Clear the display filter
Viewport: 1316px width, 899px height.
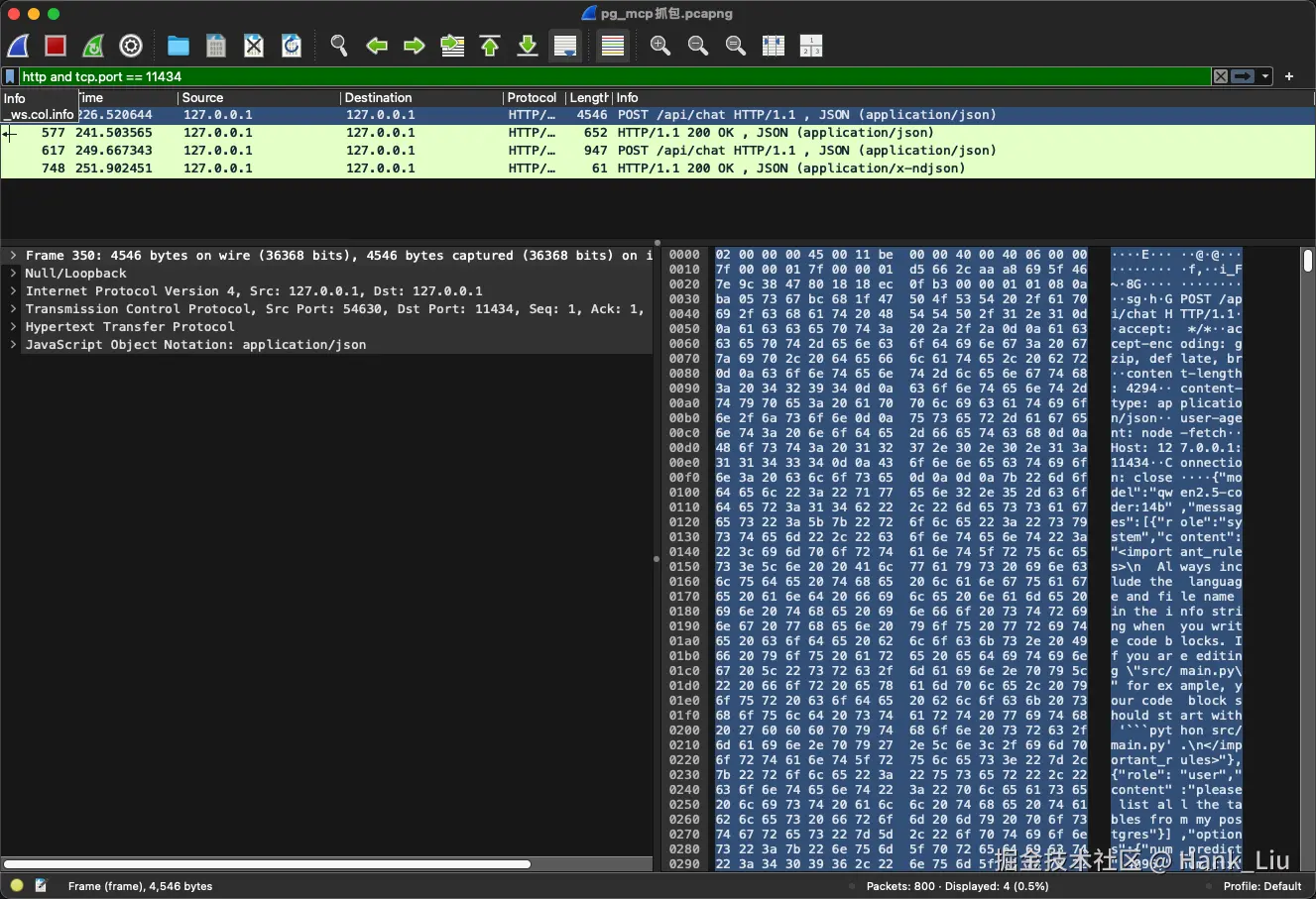[1221, 76]
